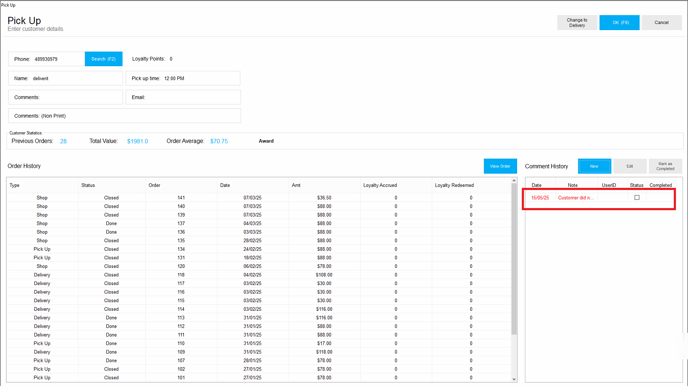
Task: Select Delivery order 117
Action: (x=259, y=283)
